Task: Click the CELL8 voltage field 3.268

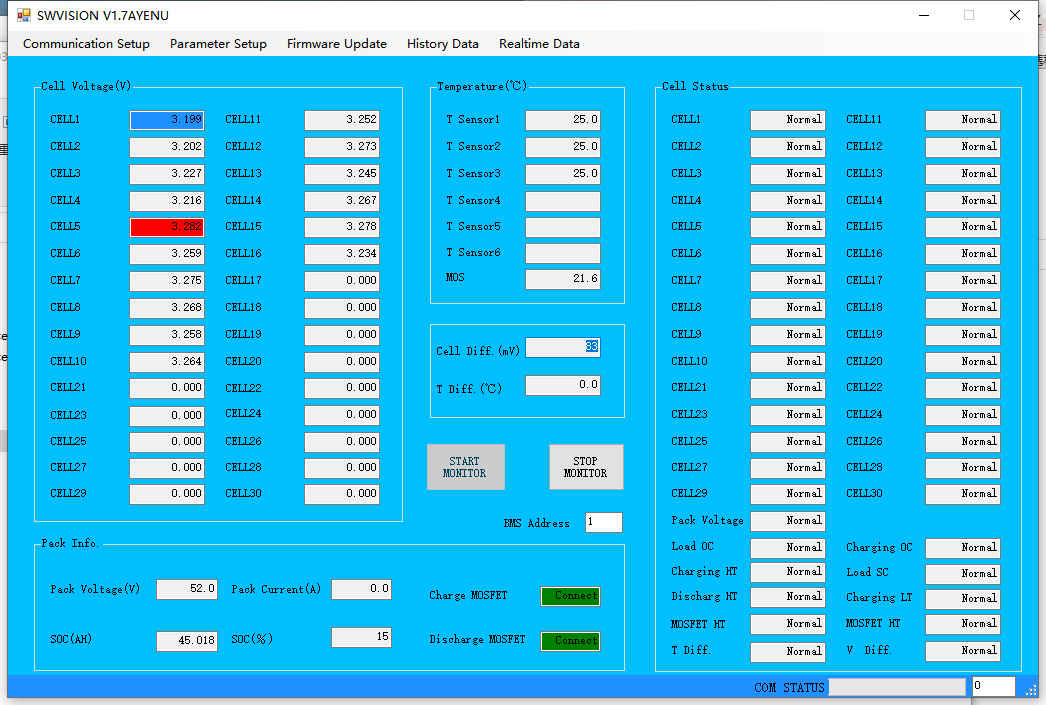Action: [167, 307]
